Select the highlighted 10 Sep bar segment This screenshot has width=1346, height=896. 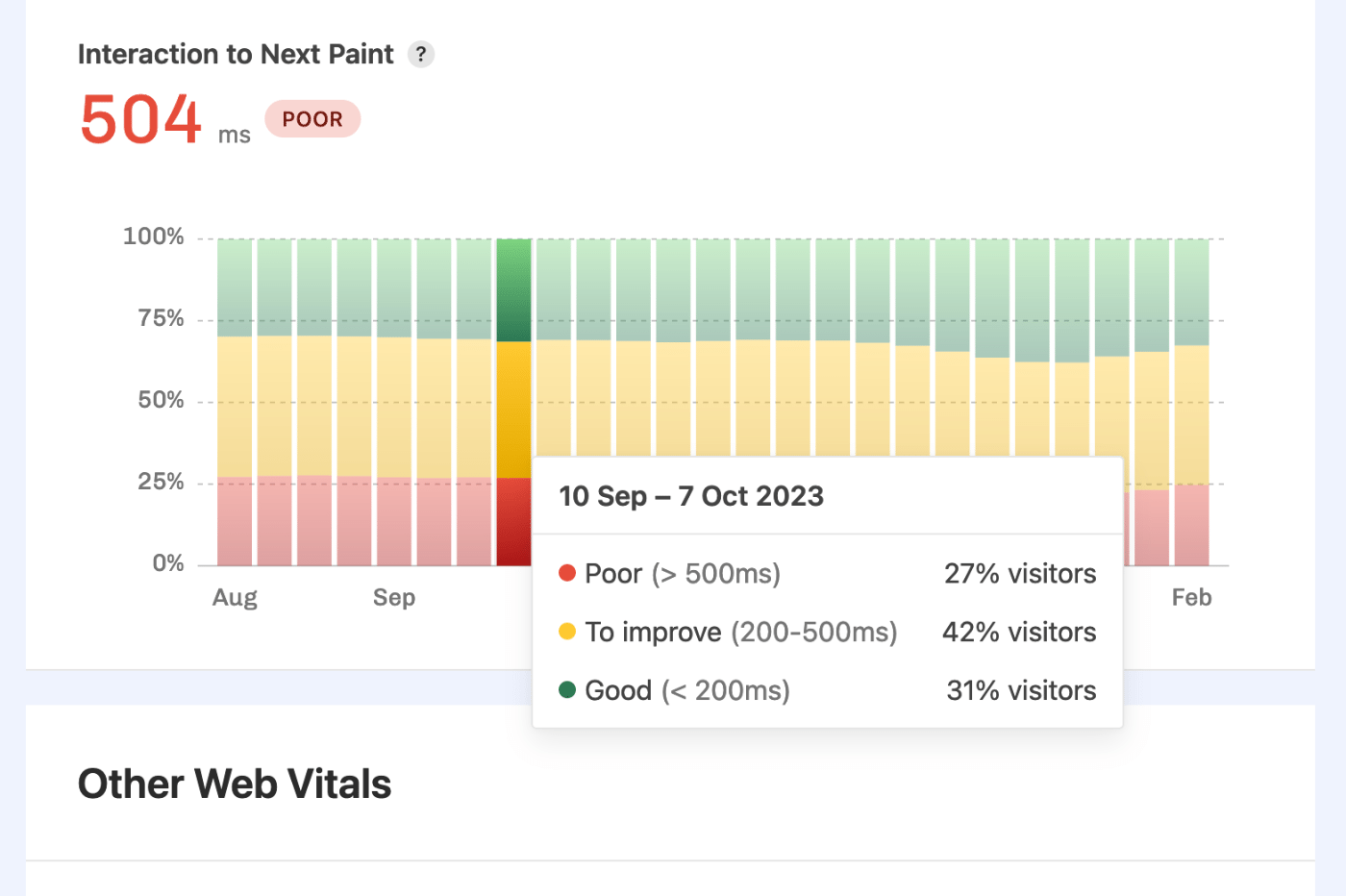[514, 404]
